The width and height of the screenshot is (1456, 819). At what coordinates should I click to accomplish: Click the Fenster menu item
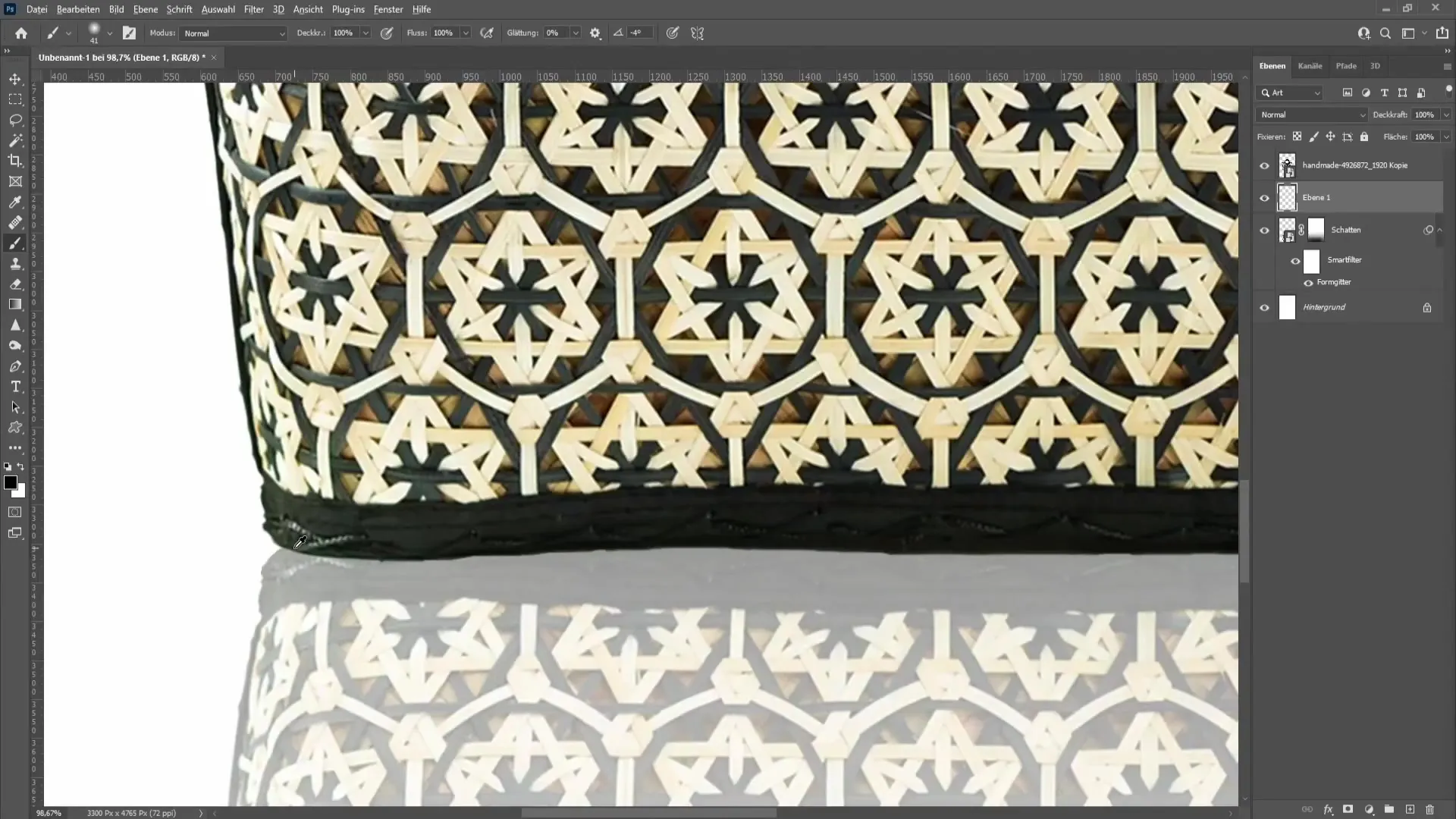(388, 9)
